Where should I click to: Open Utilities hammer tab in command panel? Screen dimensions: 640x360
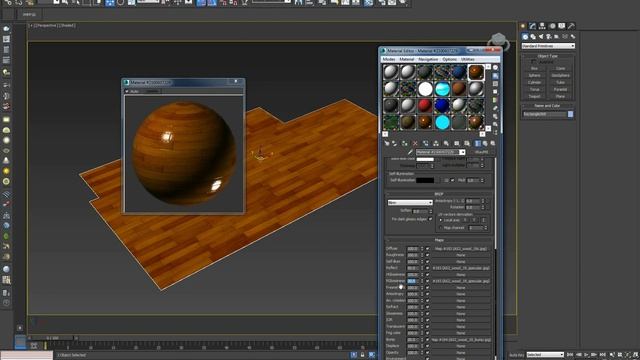point(571,26)
